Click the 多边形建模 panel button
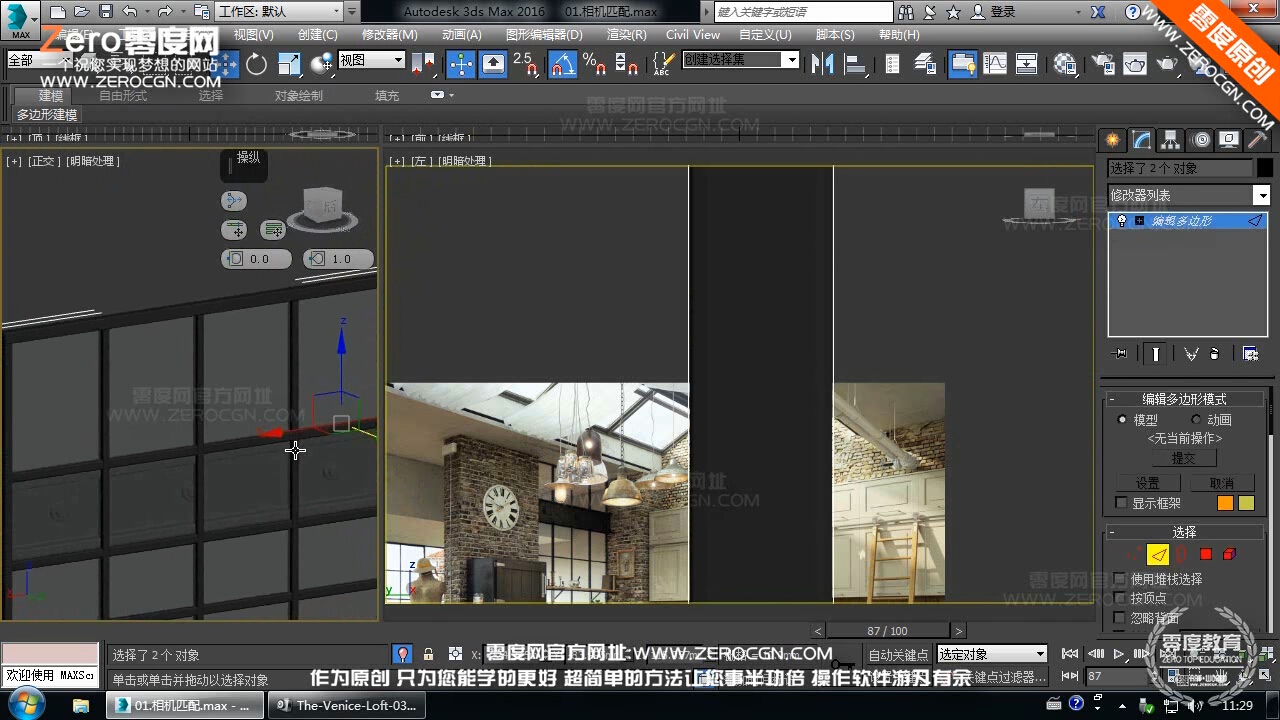 [47, 115]
